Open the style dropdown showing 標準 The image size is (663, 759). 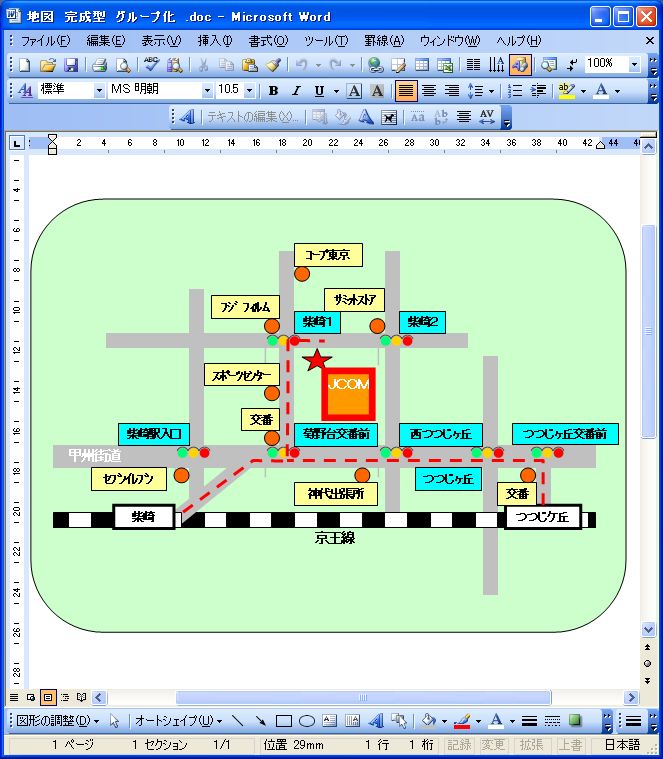coord(99,91)
